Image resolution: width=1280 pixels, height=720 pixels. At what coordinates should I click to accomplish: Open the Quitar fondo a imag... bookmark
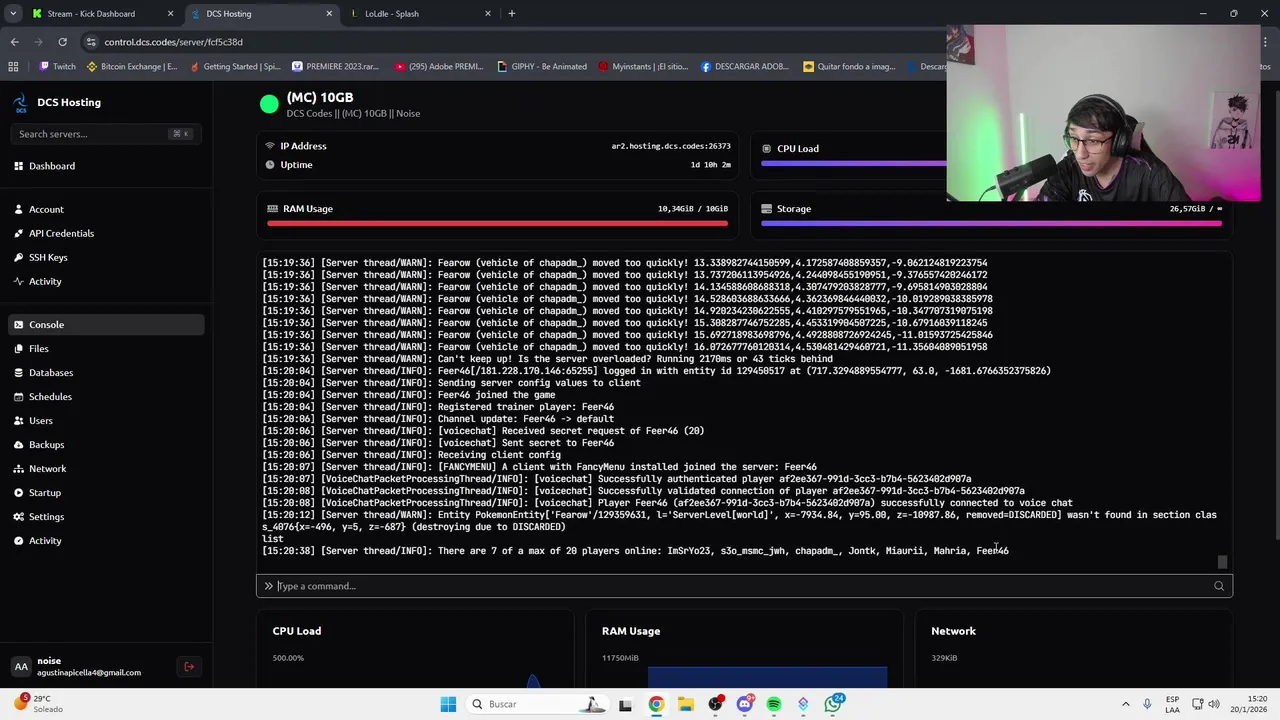pyautogui.click(x=849, y=67)
